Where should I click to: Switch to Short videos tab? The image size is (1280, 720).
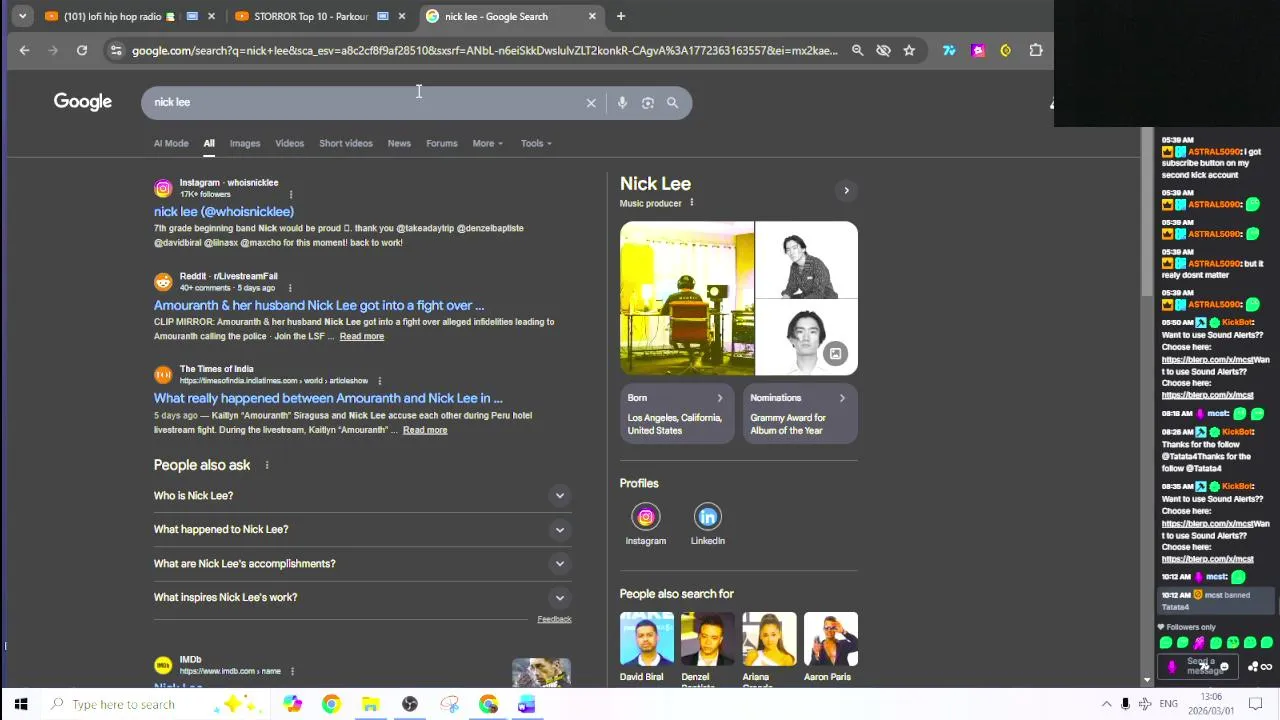(346, 143)
